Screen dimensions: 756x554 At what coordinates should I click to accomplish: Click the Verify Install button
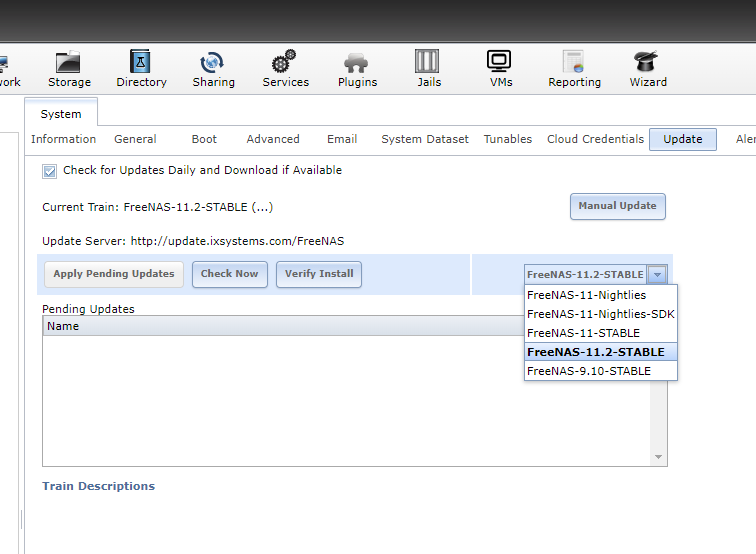[319, 274]
